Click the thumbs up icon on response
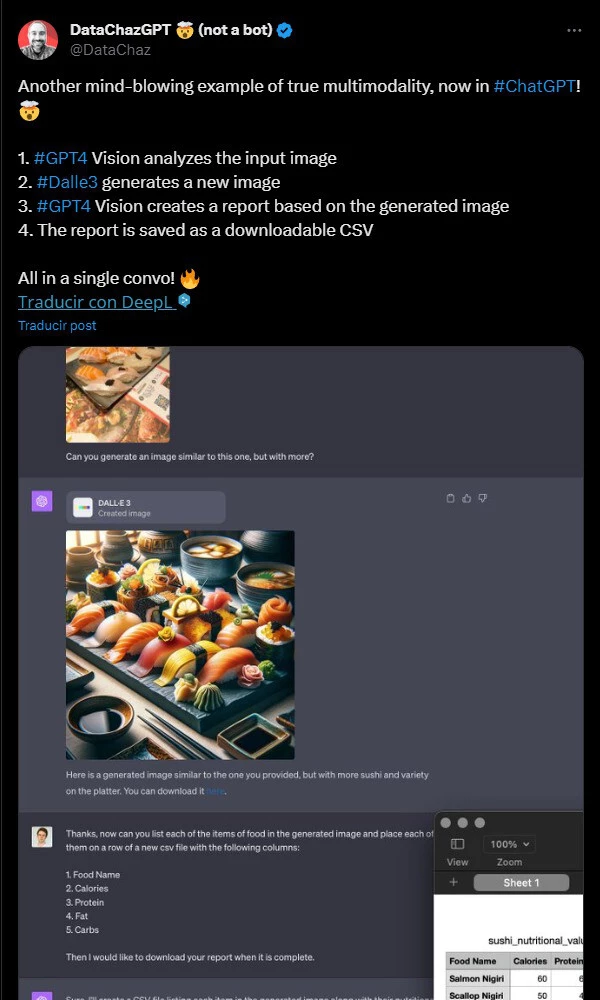This screenshot has height=1000, width=600. point(466,498)
